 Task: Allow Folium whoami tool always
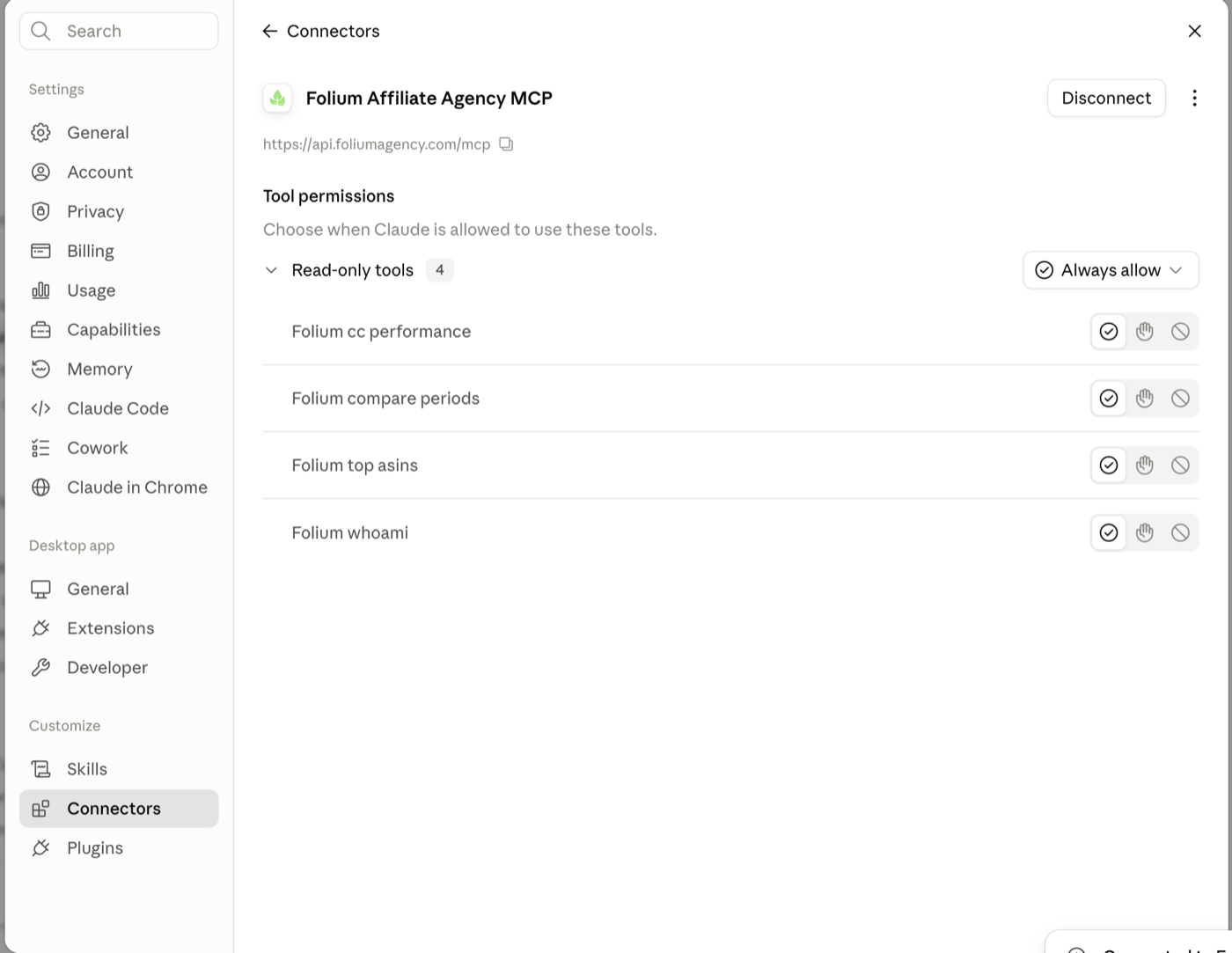pos(1109,532)
